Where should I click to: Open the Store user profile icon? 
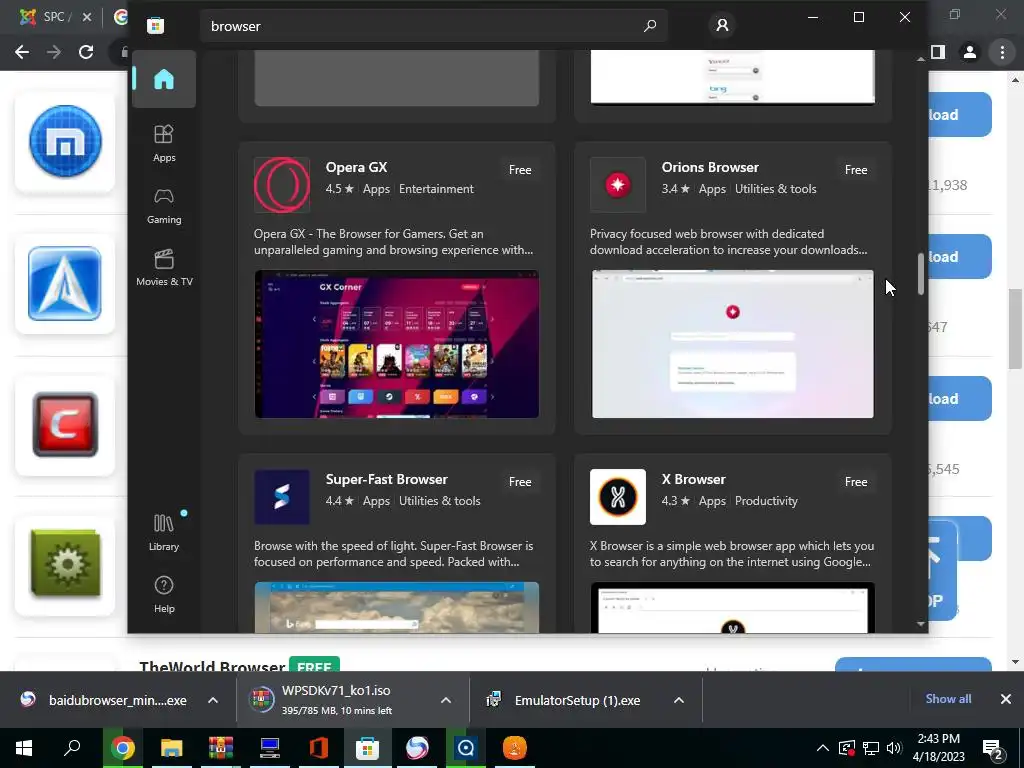(722, 25)
